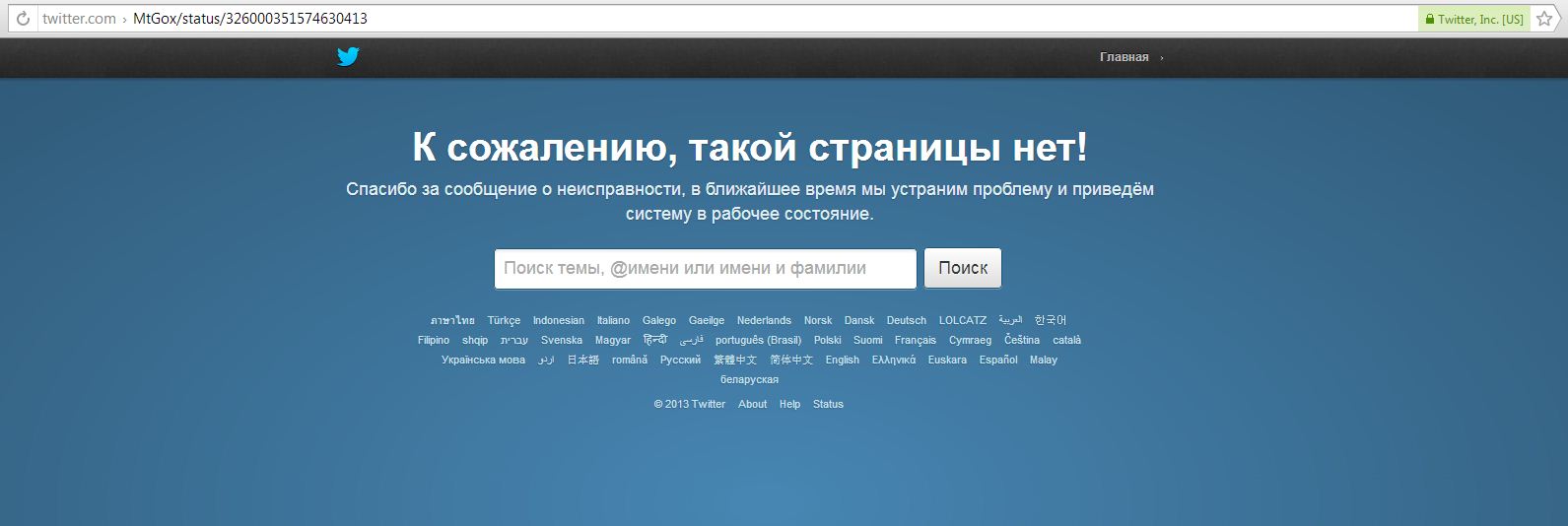Pick the Suomi language link
Screen dimensions: 1568x526
click(x=868, y=340)
